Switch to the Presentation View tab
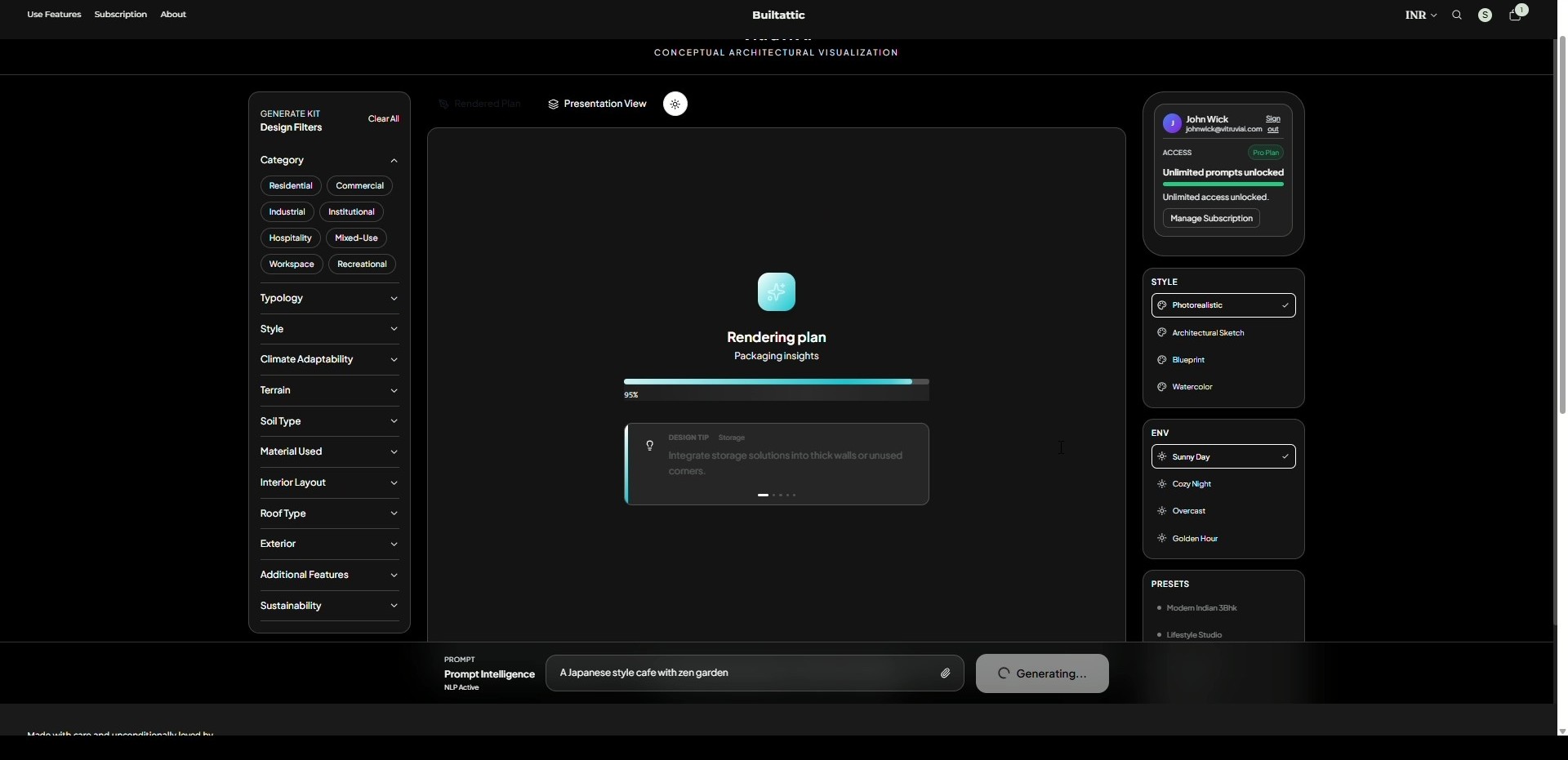Image resolution: width=1568 pixels, height=760 pixels. pos(597,104)
